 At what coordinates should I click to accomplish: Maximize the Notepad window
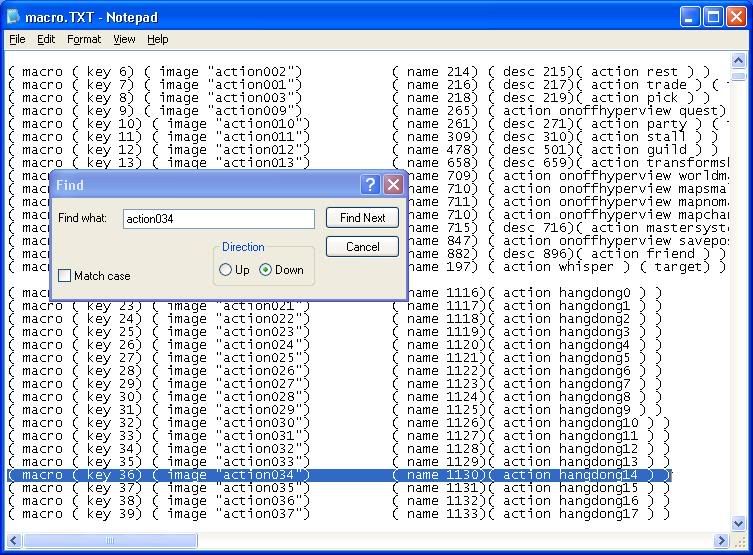713,17
